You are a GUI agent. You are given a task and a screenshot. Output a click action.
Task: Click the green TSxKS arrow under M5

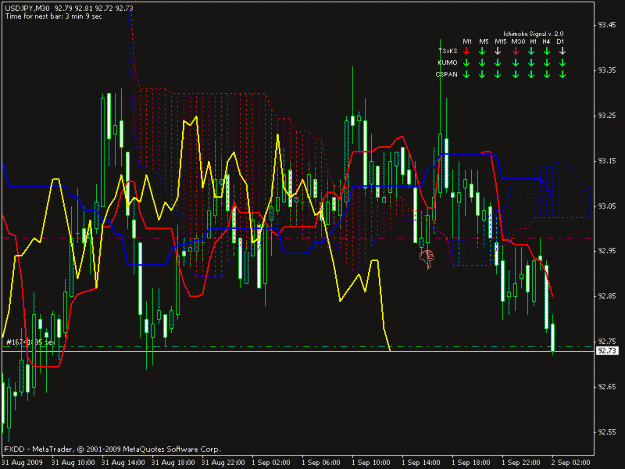pos(482,51)
